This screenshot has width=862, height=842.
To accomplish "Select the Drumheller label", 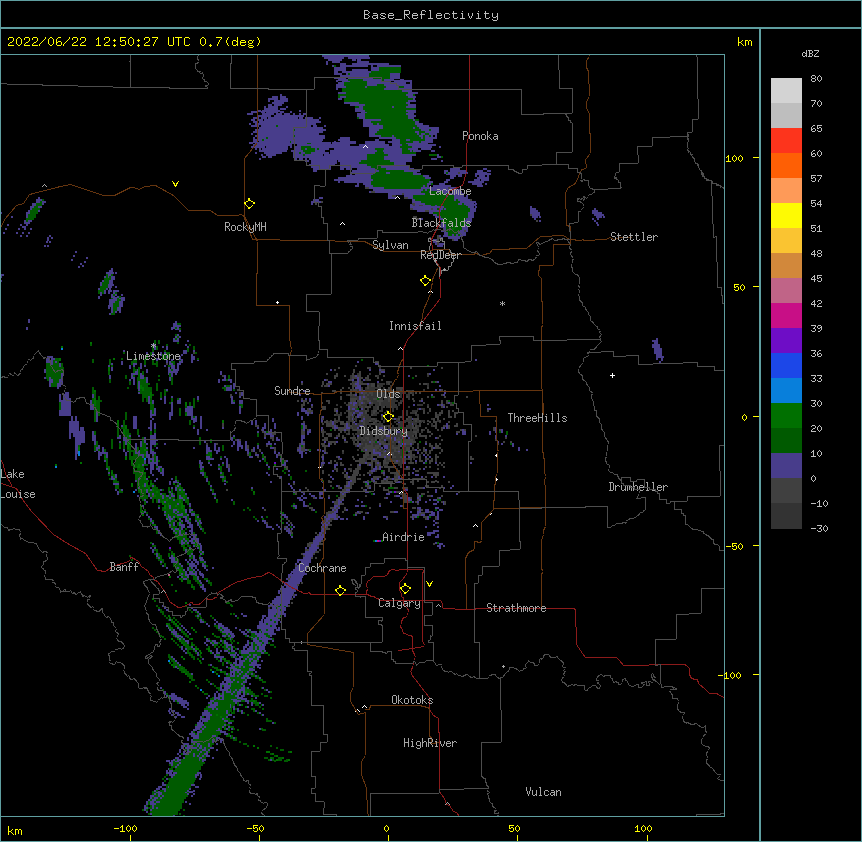I will tap(638, 487).
